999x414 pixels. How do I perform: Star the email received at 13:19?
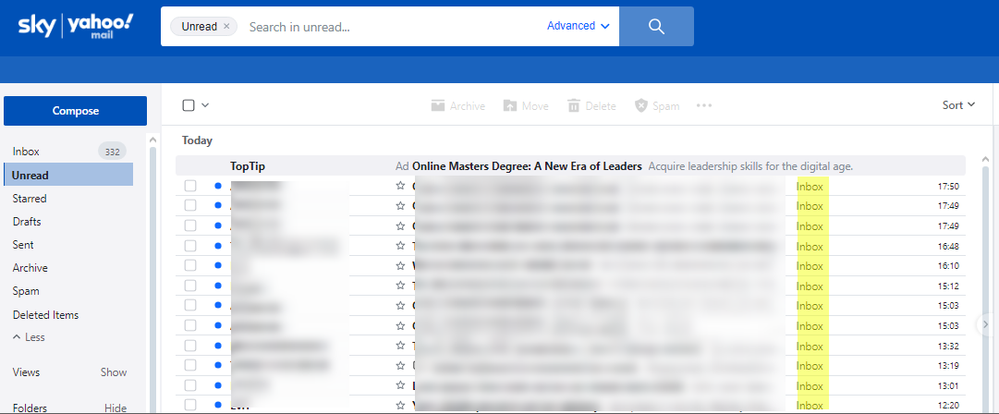tap(400, 366)
